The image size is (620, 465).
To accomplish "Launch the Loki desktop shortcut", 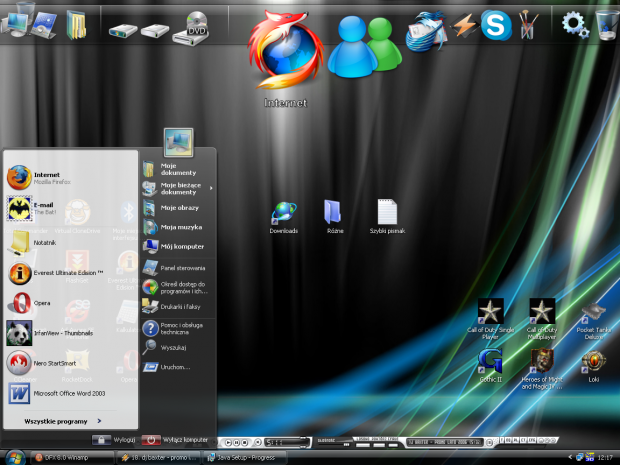I will [x=594, y=366].
